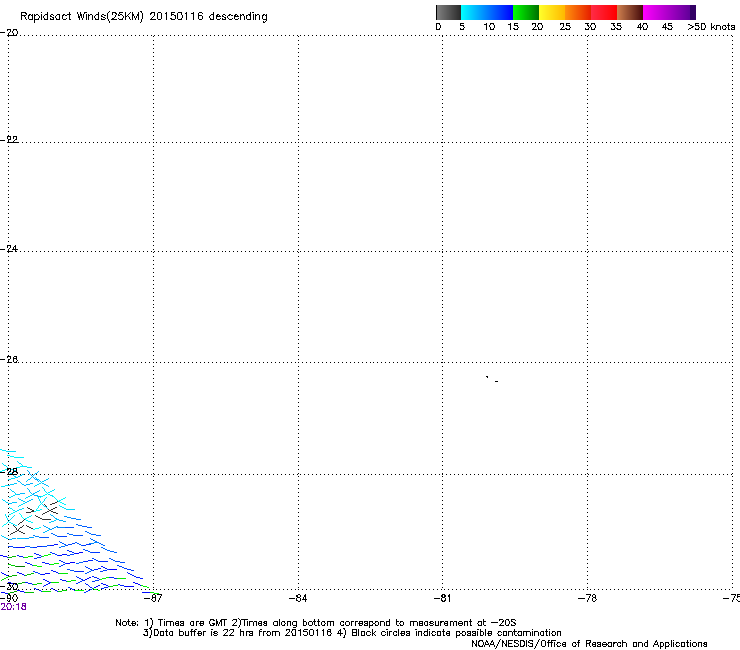Click the gray 0-5 knots color segment
The image size is (740, 650).
[x=448, y=12]
